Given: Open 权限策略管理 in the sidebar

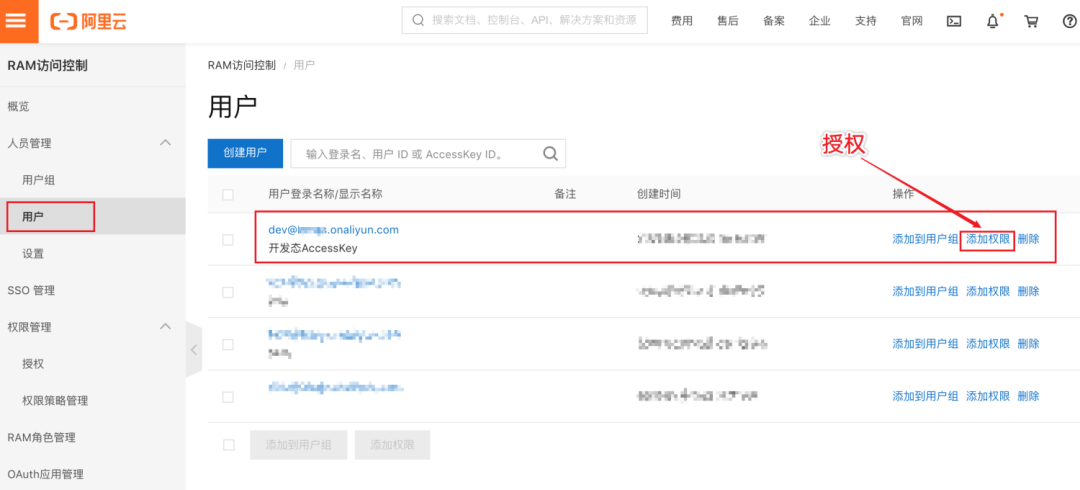Looking at the screenshot, I should pos(55,400).
